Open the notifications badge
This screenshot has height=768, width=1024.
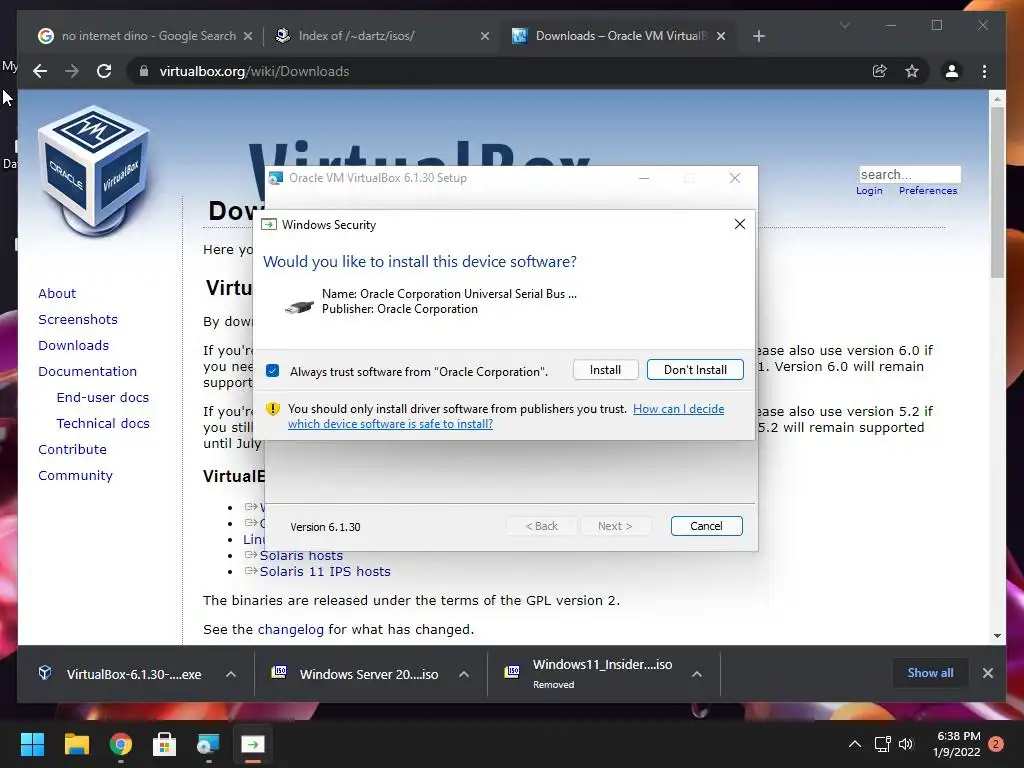pos(997,744)
